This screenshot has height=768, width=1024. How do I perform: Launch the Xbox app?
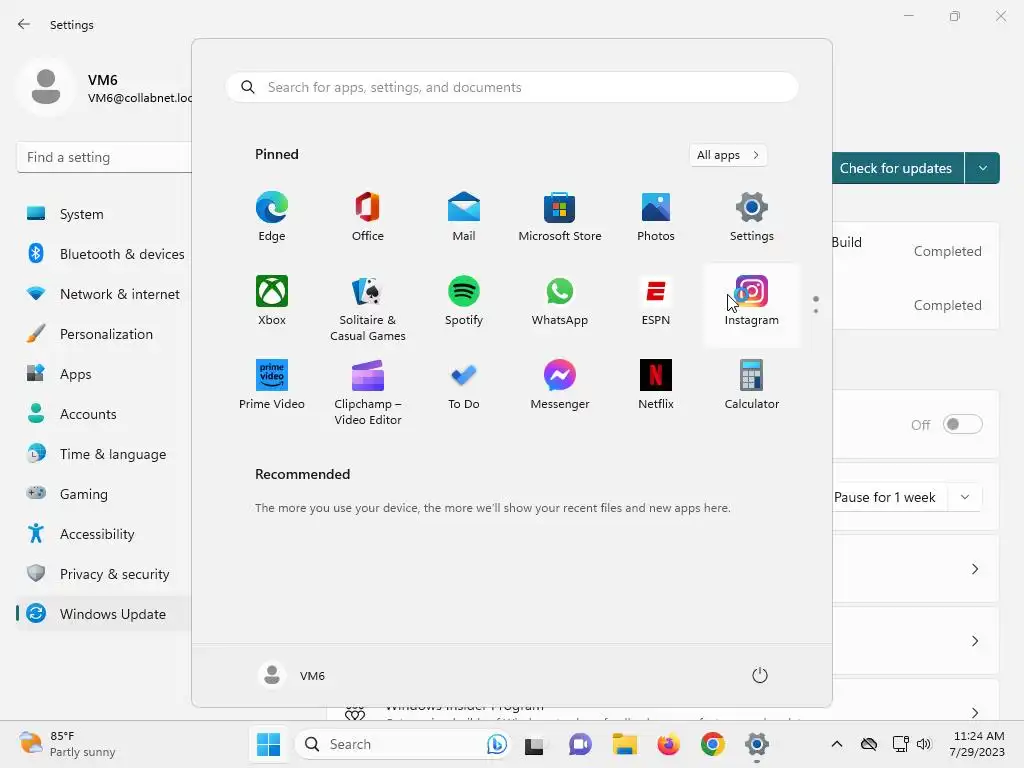click(x=272, y=301)
